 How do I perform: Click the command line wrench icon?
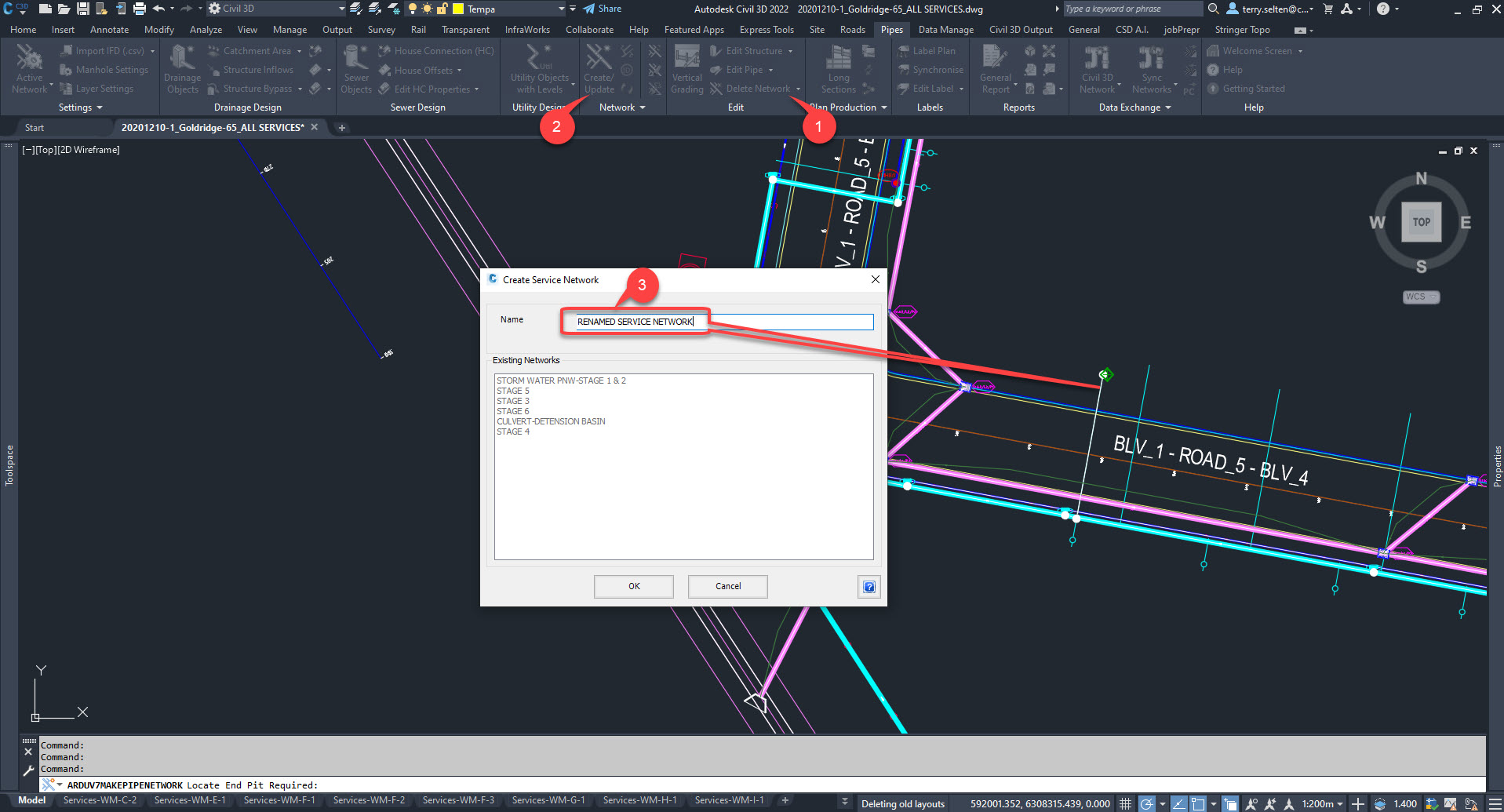[29, 770]
